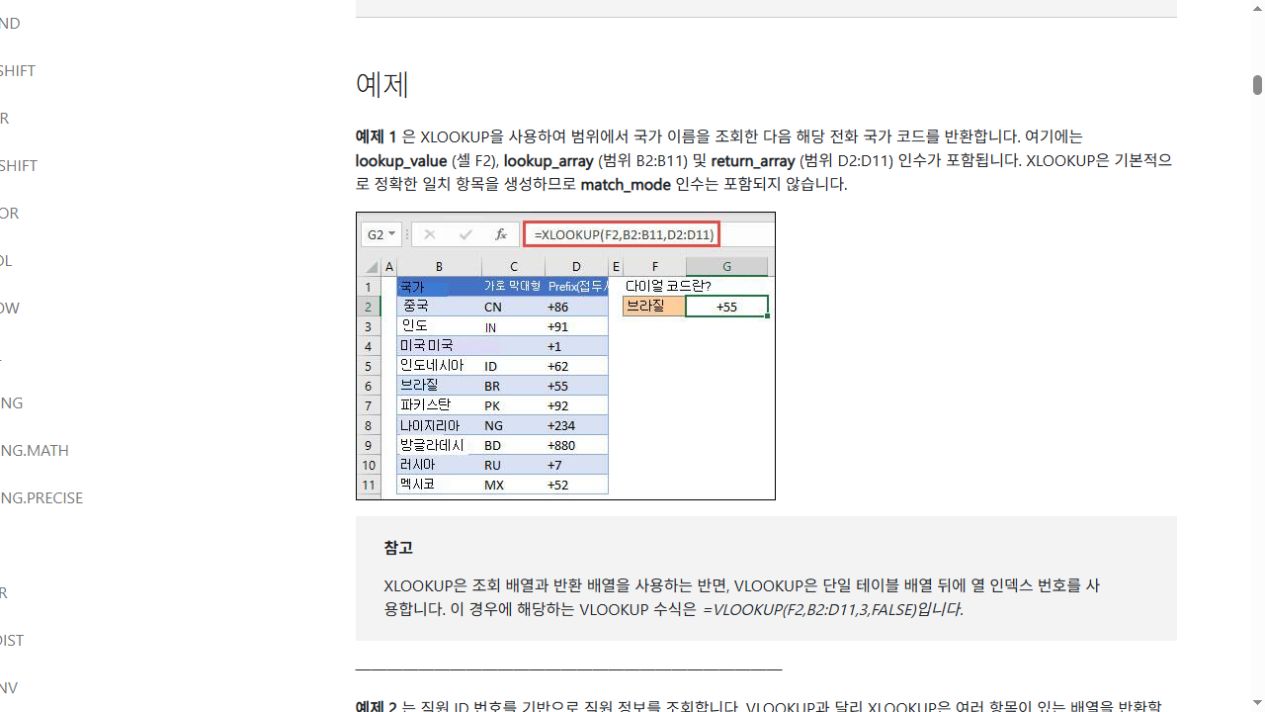Click the fx insert function icon
The height and width of the screenshot is (712, 1265).
click(x=501, y=234)
